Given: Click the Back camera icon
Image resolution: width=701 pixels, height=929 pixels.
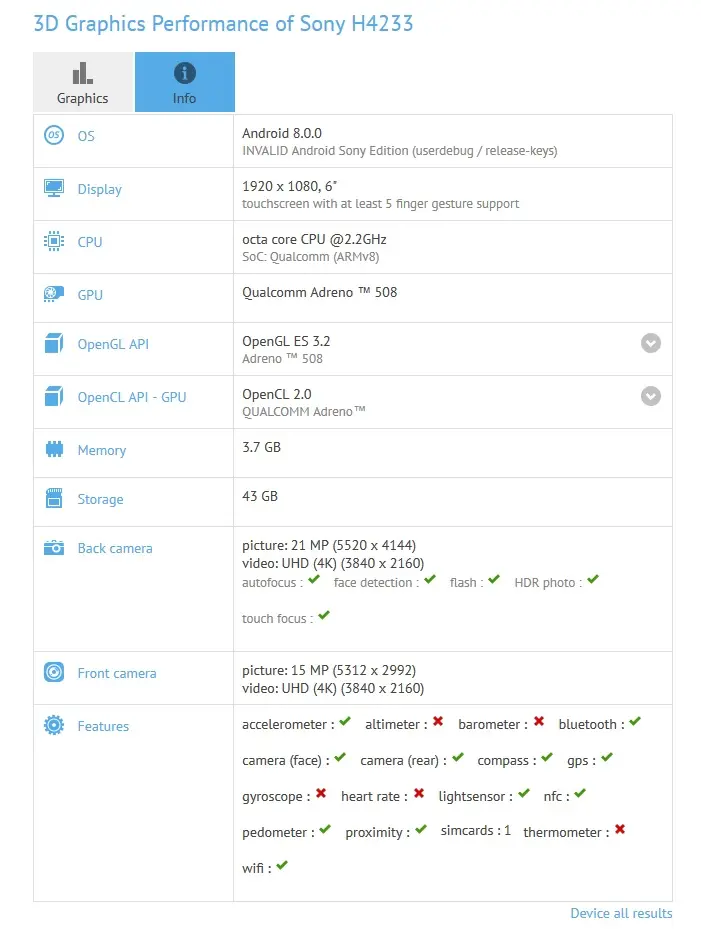Looking at the screenshot, I should pos(54,547).
